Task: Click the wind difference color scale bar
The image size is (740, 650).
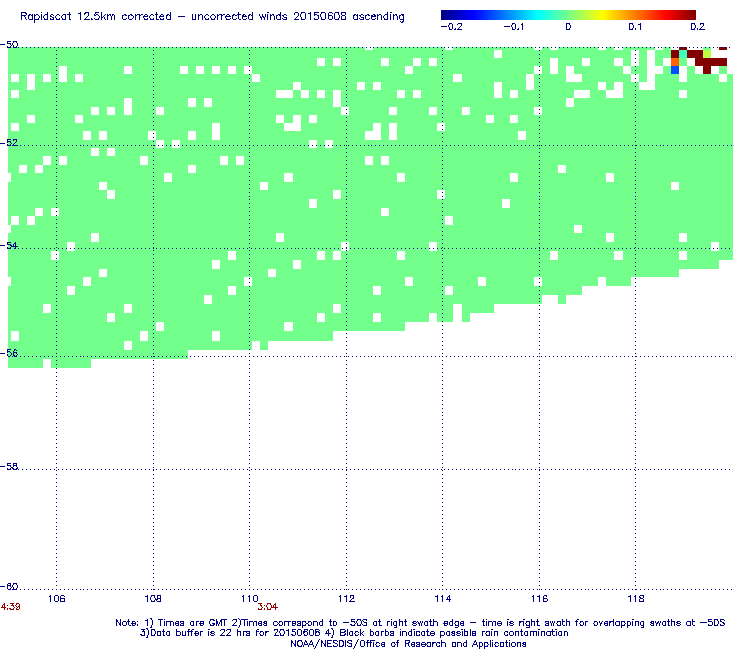Action: coord(568,15)
